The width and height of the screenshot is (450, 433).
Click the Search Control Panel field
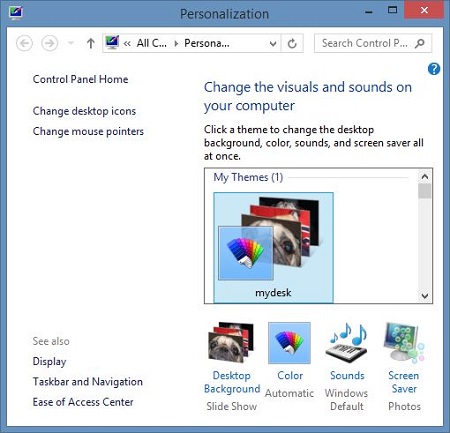click(x=373, y=43)
